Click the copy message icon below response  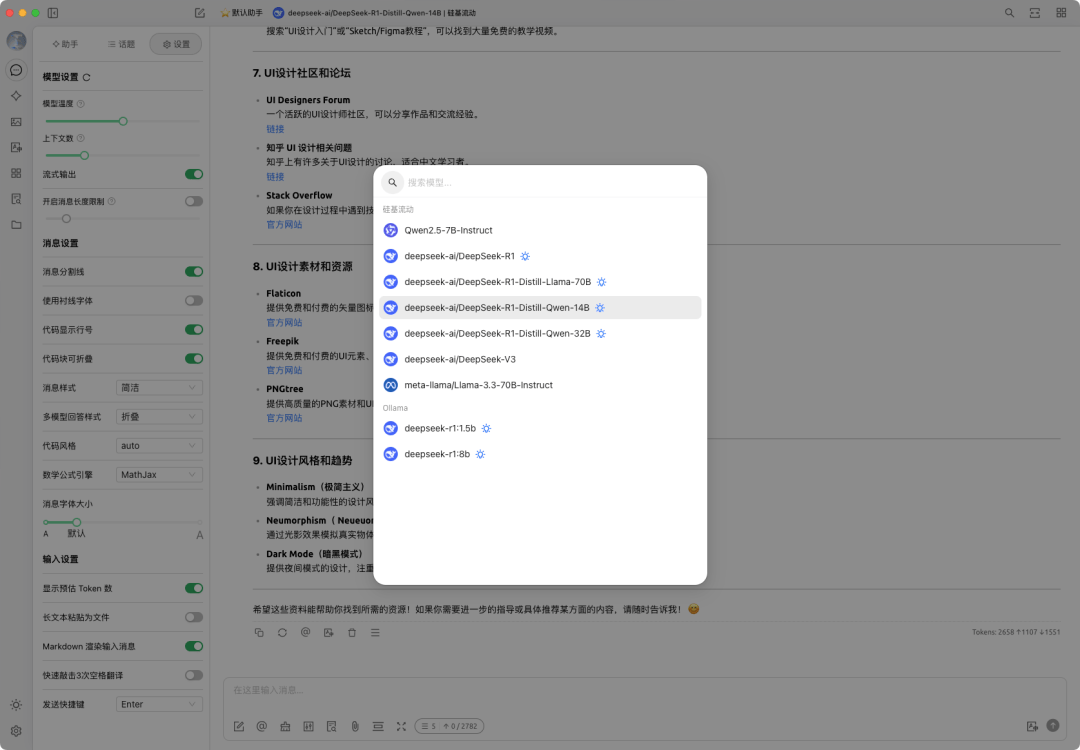pyautogui.click(x=259, y=632)
